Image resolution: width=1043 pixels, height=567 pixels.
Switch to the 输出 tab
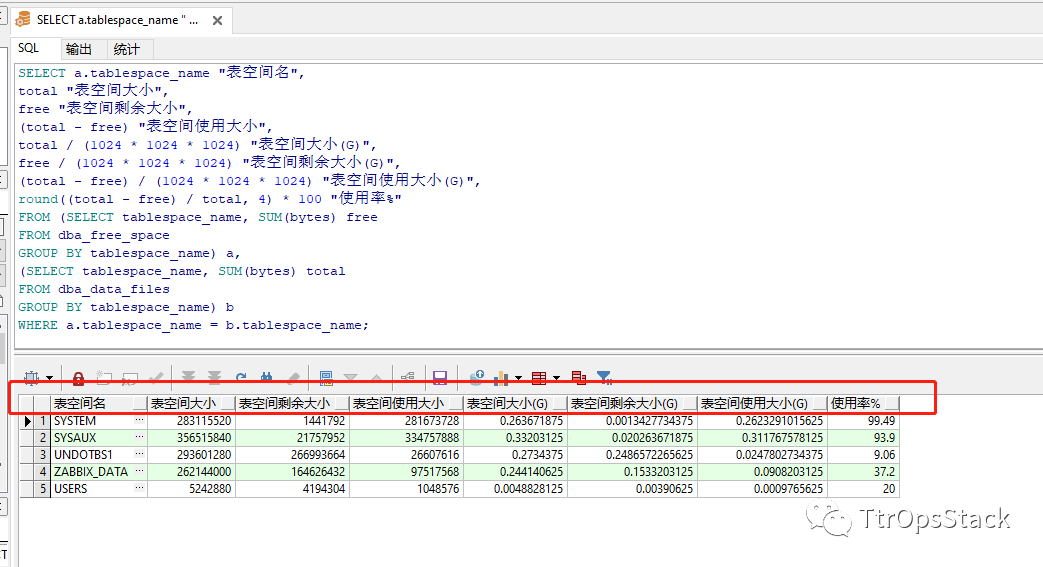79,49
